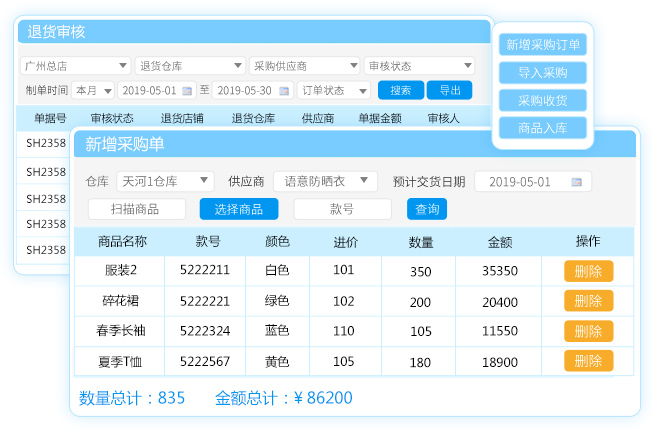This screenshot has height=436, width=652.
Task: Open calendar icon for start date 2019-05-01
Action: tap(186, 91)
